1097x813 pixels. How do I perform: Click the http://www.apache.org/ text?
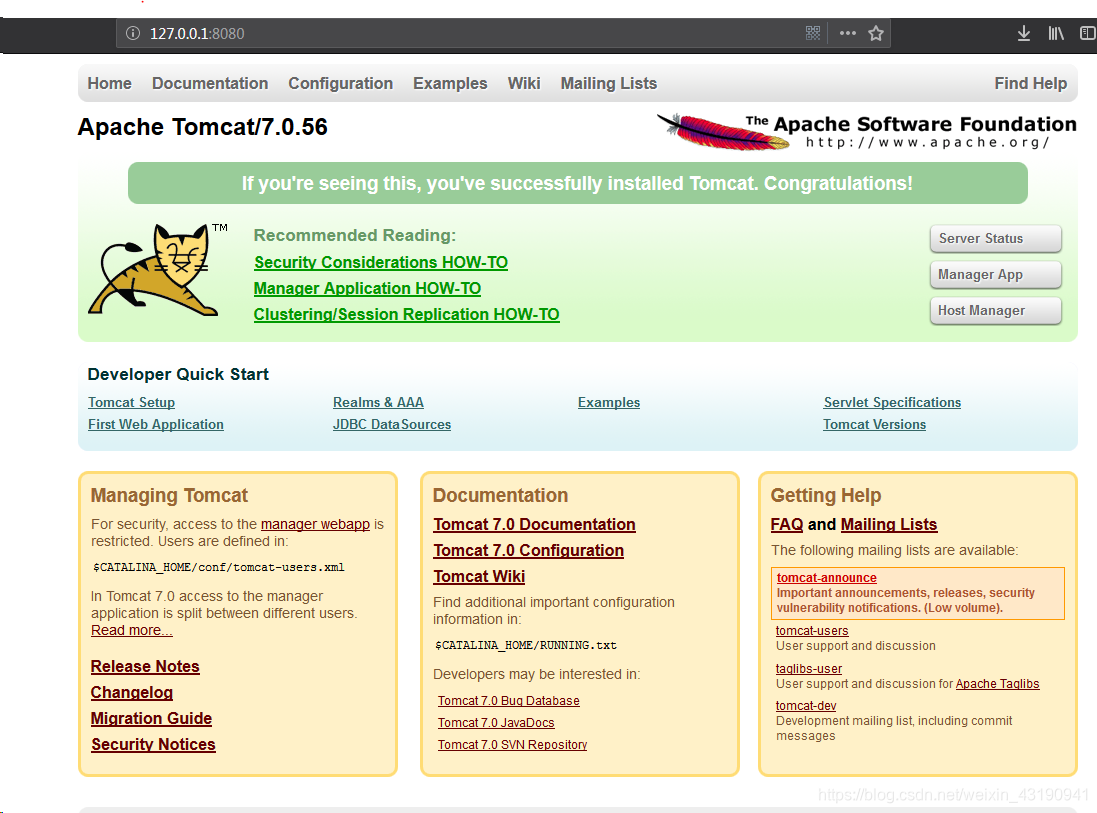[928, 142]
